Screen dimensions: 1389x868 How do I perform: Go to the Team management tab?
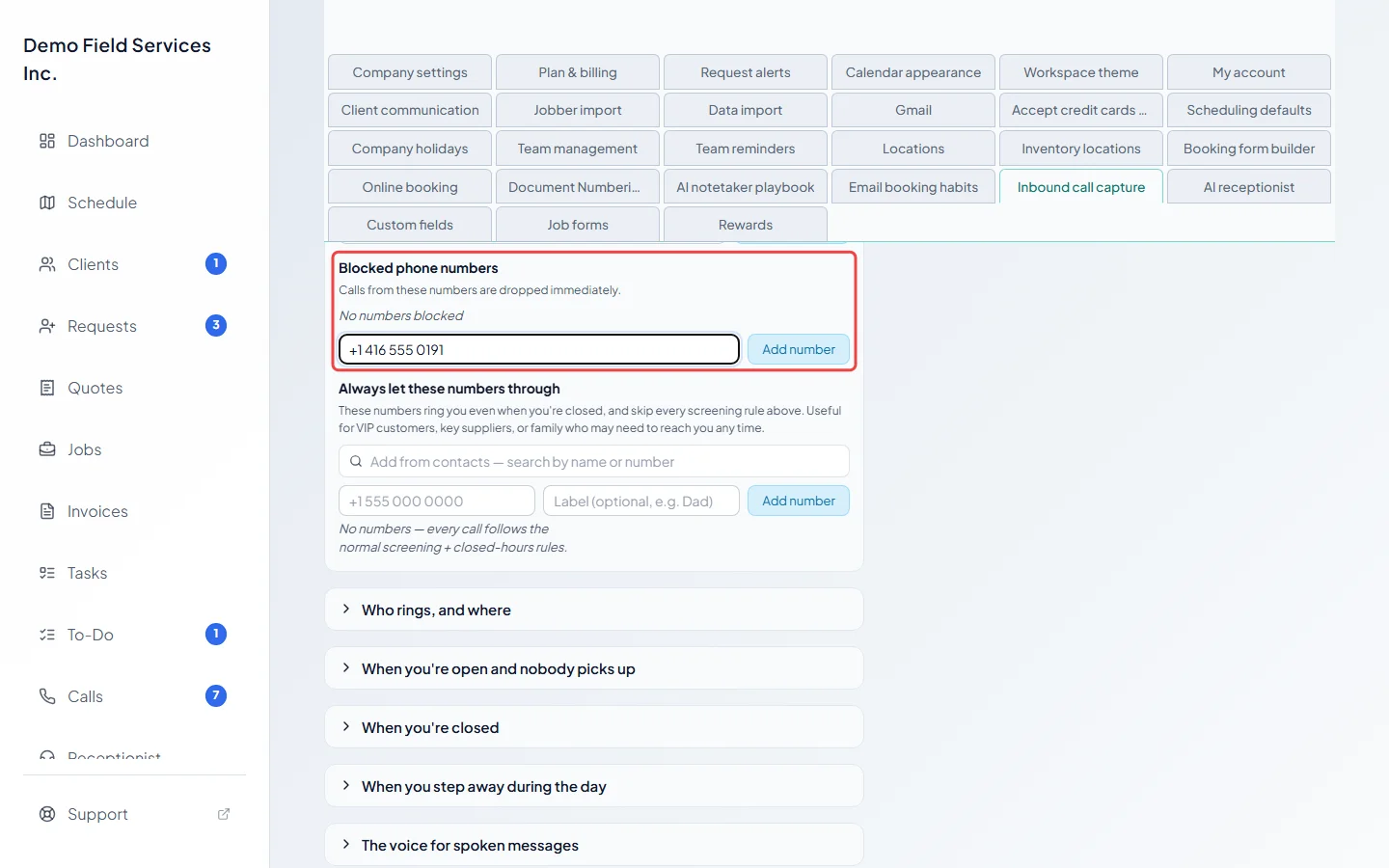(x=578, y=149)
